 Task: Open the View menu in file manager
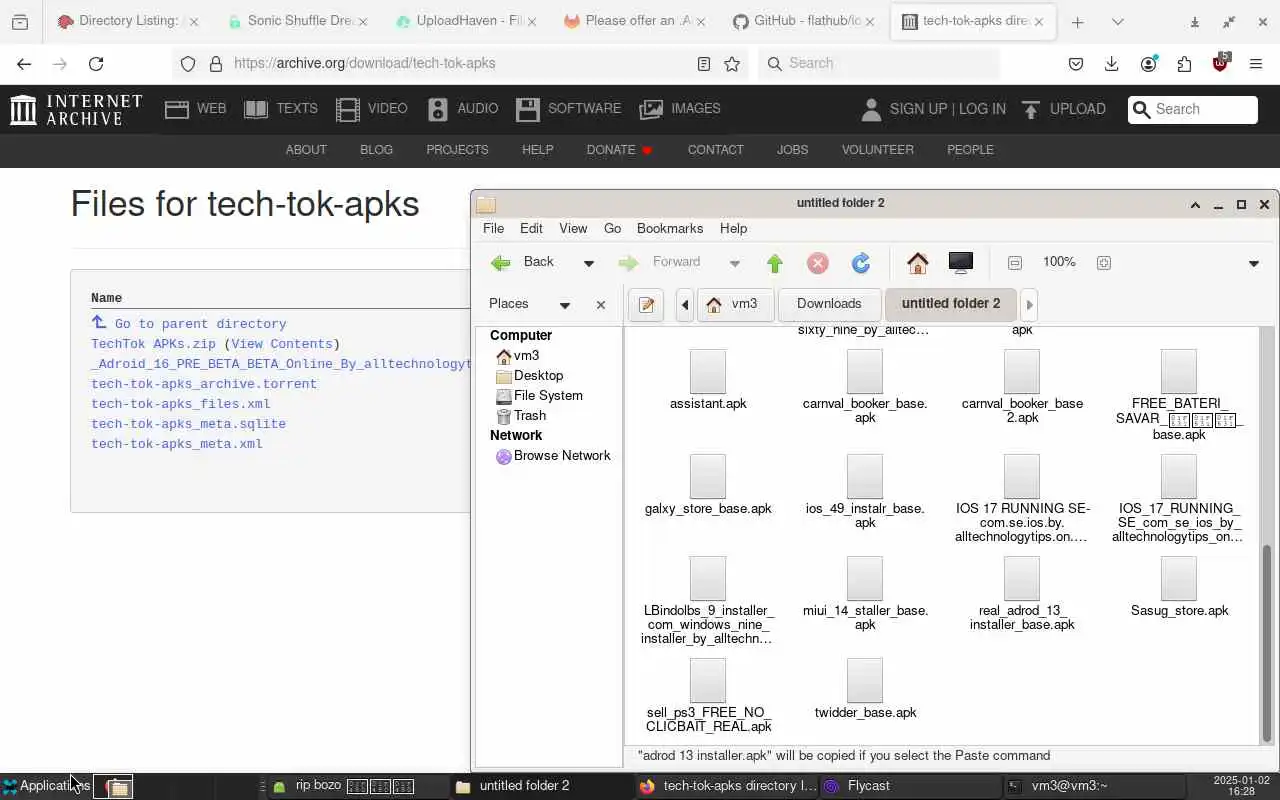tap(573, 228)
